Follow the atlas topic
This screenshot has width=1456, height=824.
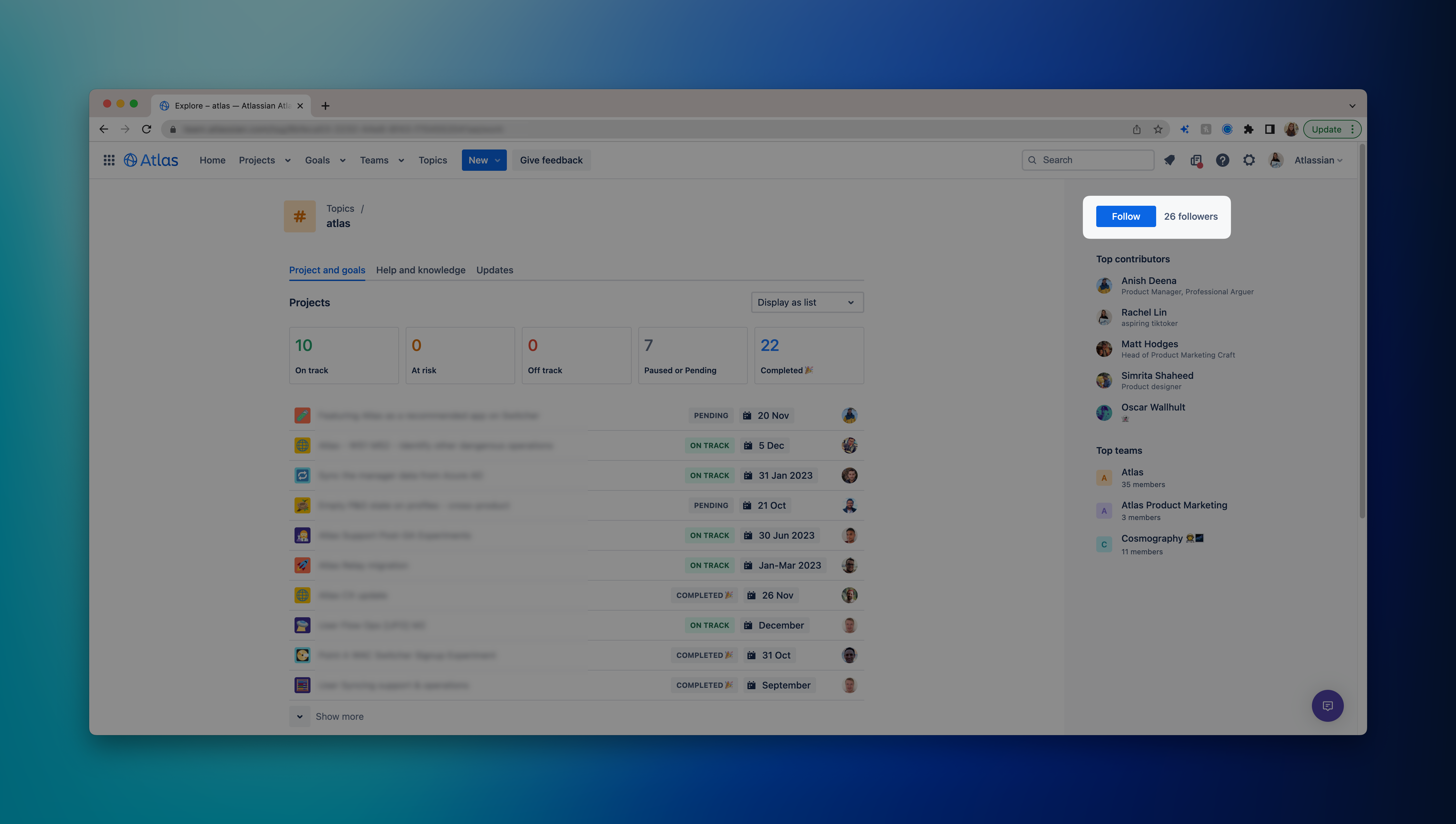pos(1126,216)
